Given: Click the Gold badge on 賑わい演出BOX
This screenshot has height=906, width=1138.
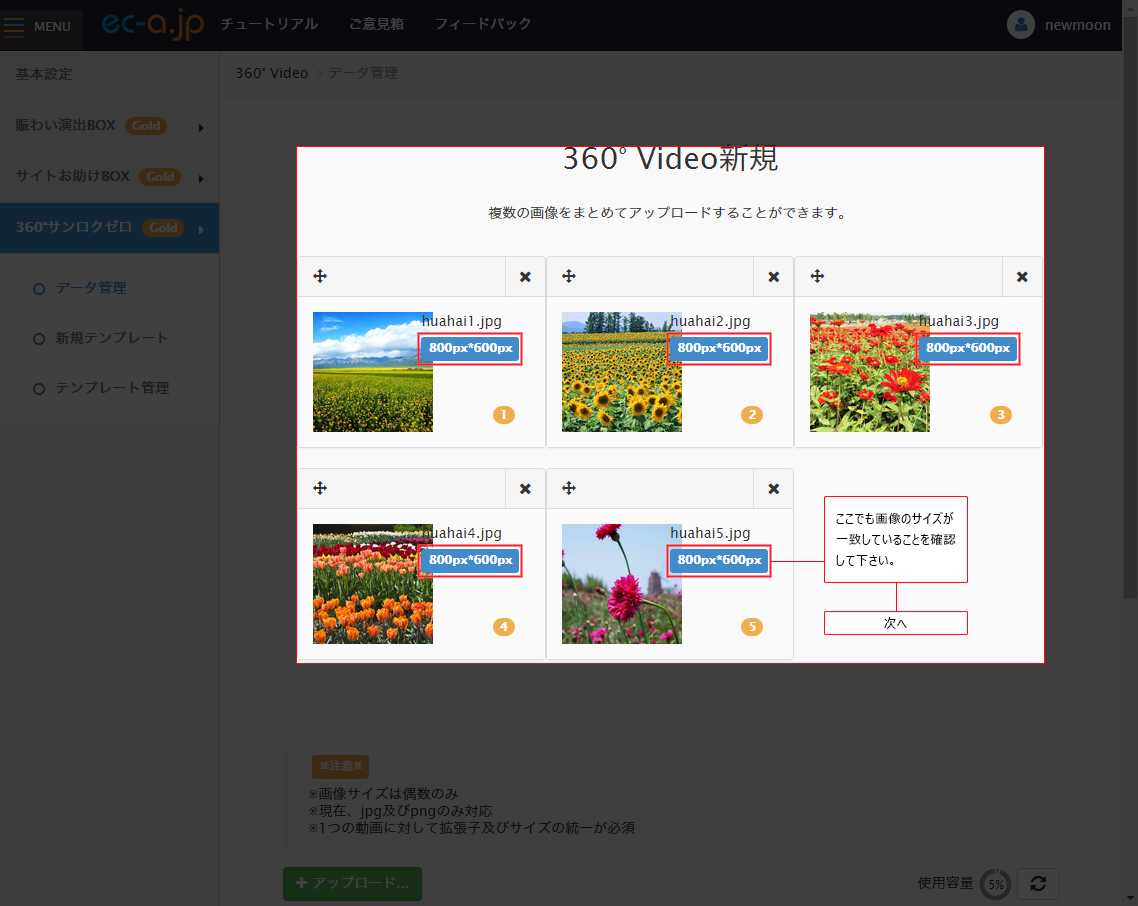Looking at the screenshot, I should (146, 126).
